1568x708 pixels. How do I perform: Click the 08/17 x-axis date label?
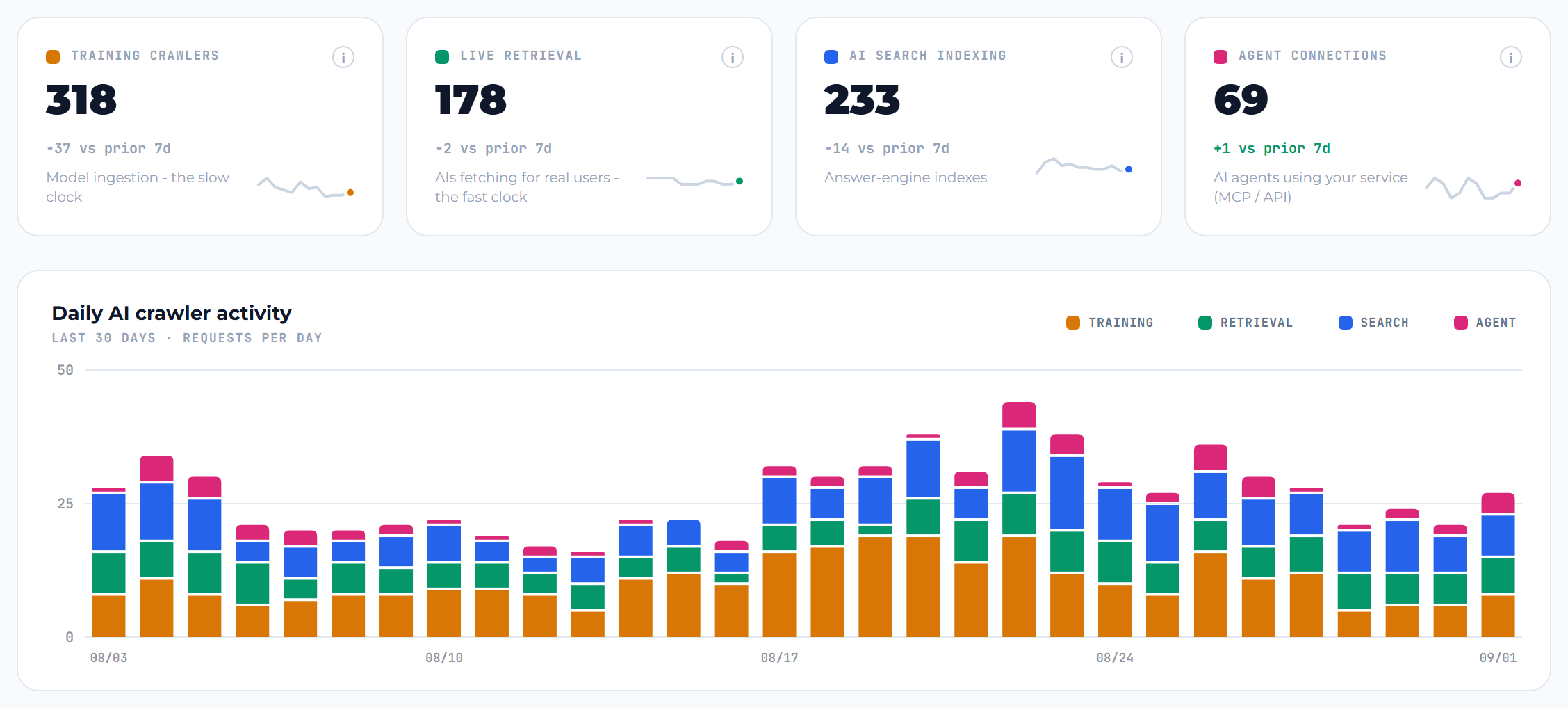780,658
